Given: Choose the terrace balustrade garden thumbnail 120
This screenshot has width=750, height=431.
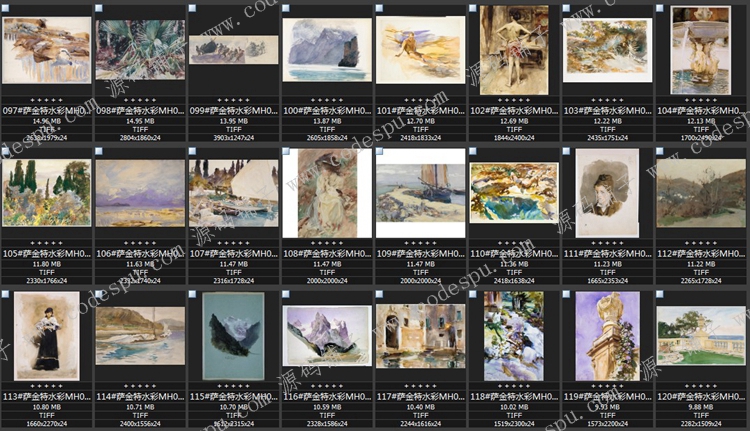Looking at the screenshot, I should pyautogui.click(x=701, y=336).
